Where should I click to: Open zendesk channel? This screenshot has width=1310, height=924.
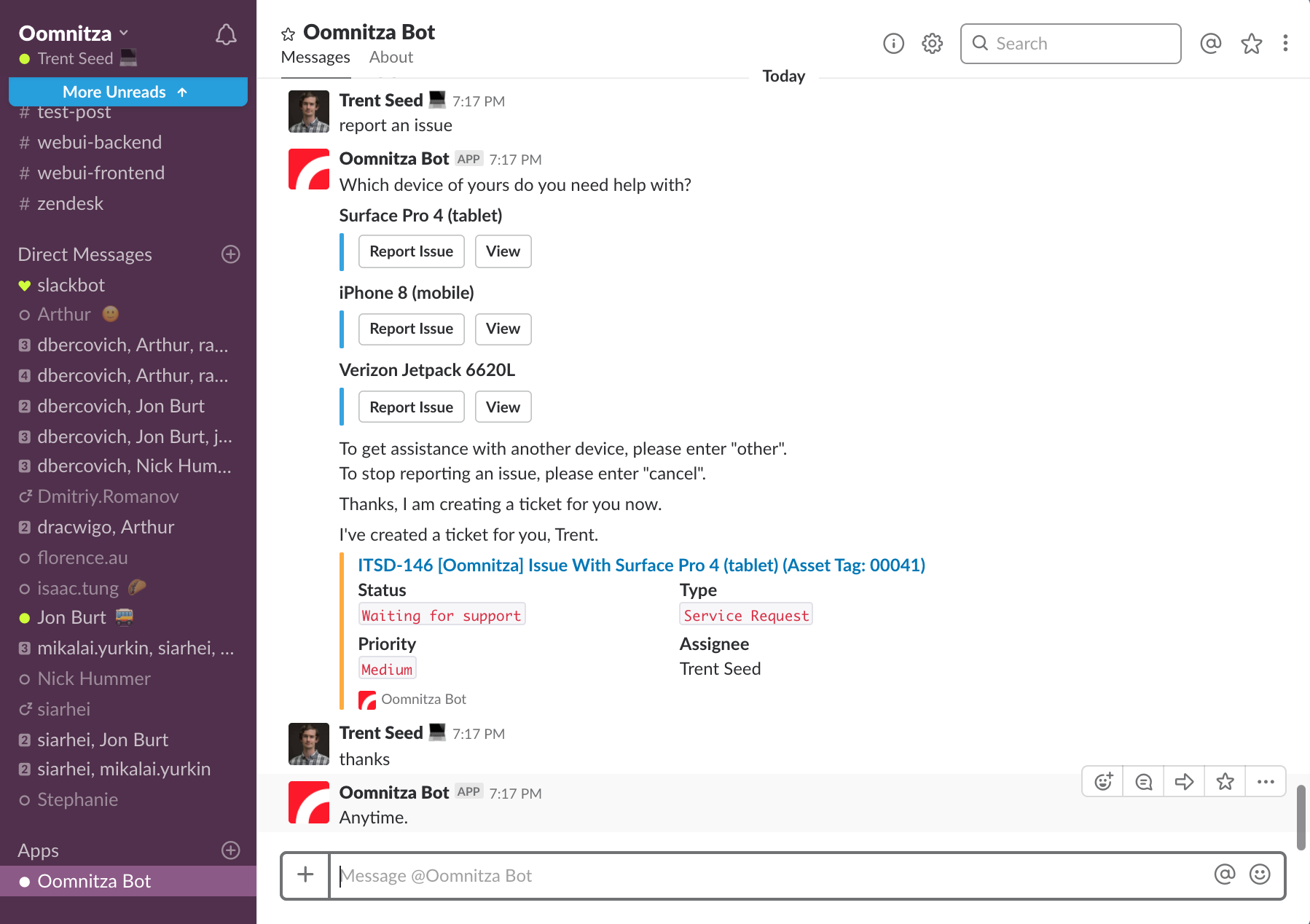128,203
